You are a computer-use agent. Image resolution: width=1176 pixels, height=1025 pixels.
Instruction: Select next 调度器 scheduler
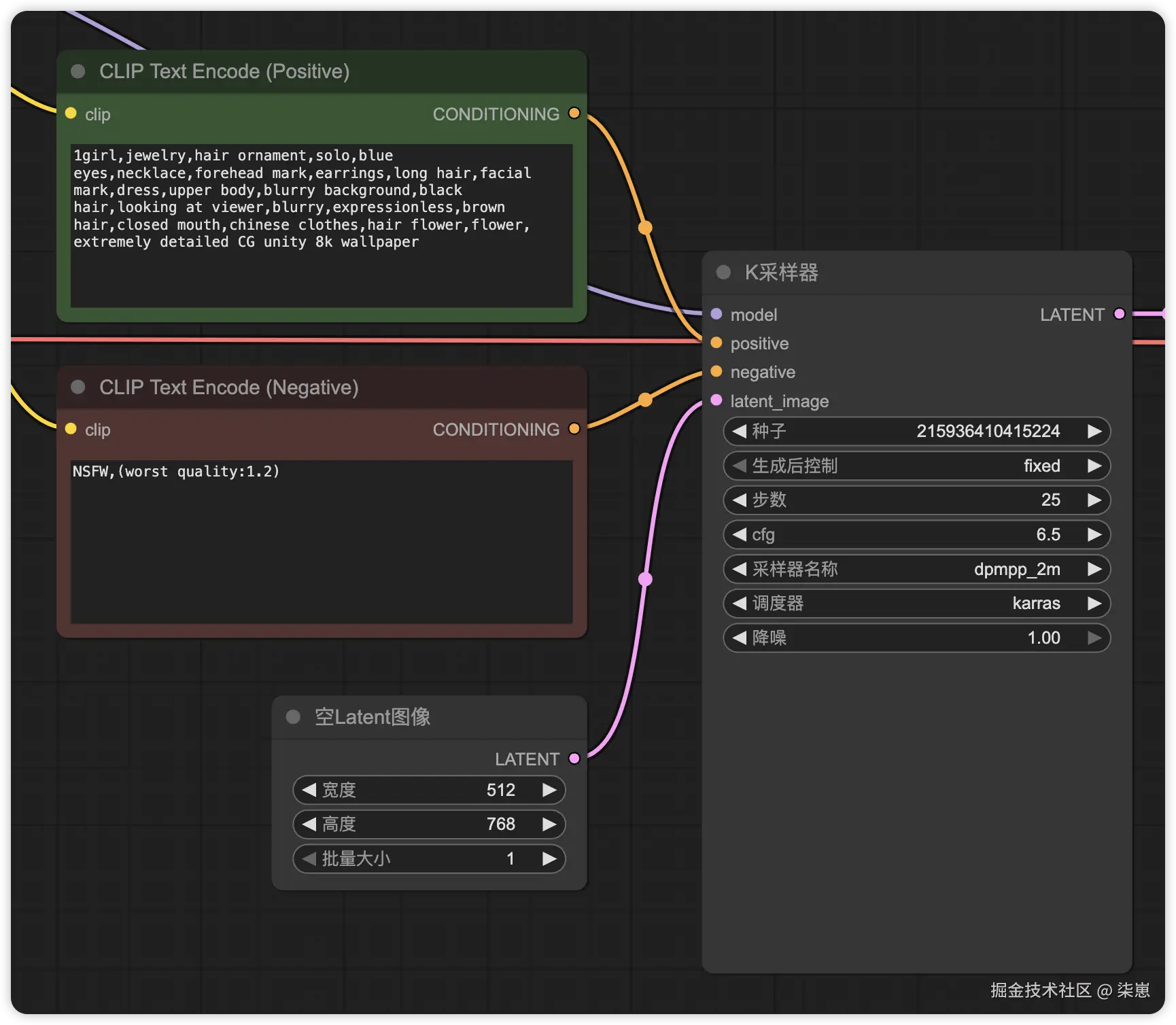(x=1094, y=604)
